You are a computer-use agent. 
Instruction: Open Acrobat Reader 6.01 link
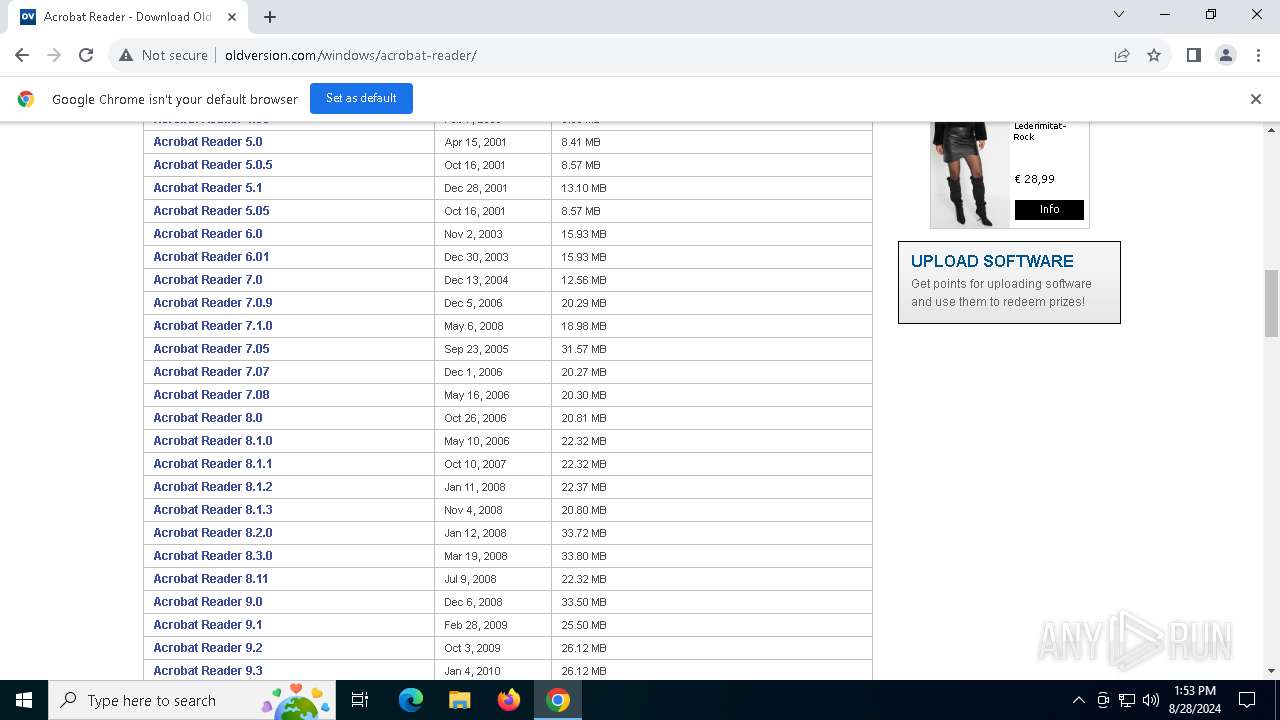click(211, 257)
